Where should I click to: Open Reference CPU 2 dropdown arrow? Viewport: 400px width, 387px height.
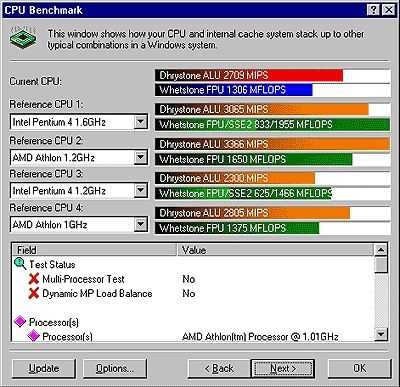(x=141, y=157)
